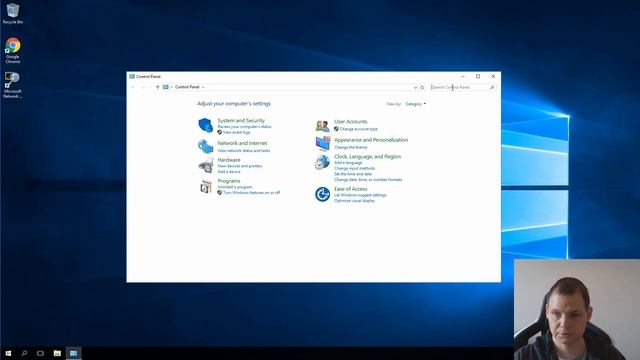Image resolution: width=640 pixels, height=360 pixels.
Task: Open File Explorer from the taskbar
Action: [57, 353]
